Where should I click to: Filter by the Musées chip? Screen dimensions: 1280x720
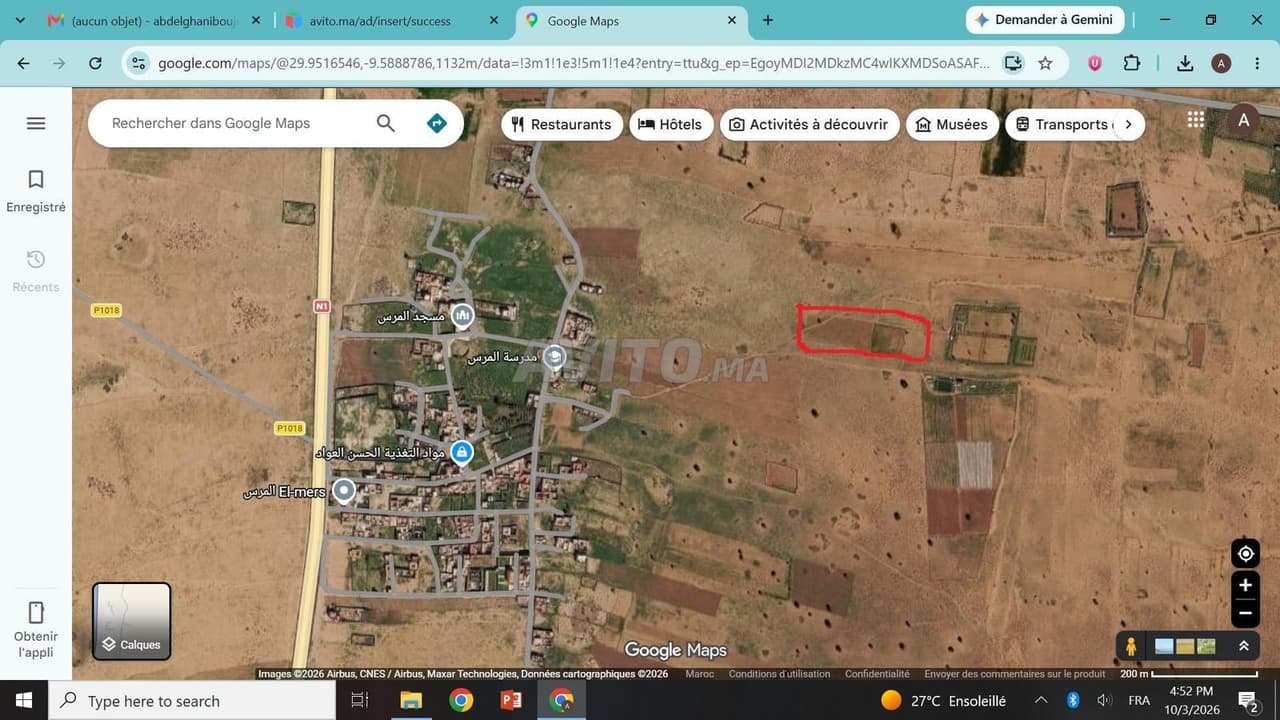click(x=952, y=124)
